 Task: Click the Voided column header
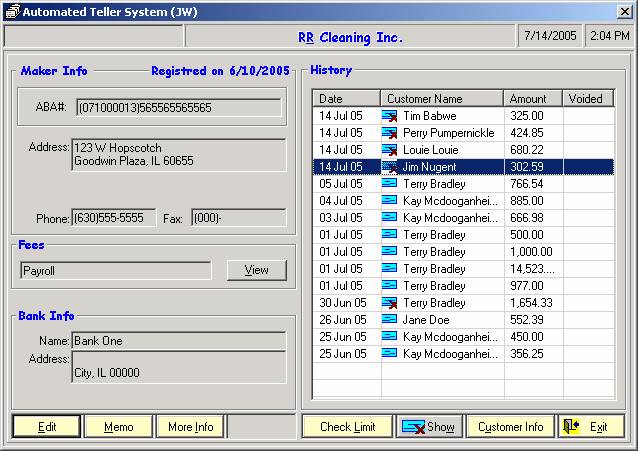pos(587,99)
